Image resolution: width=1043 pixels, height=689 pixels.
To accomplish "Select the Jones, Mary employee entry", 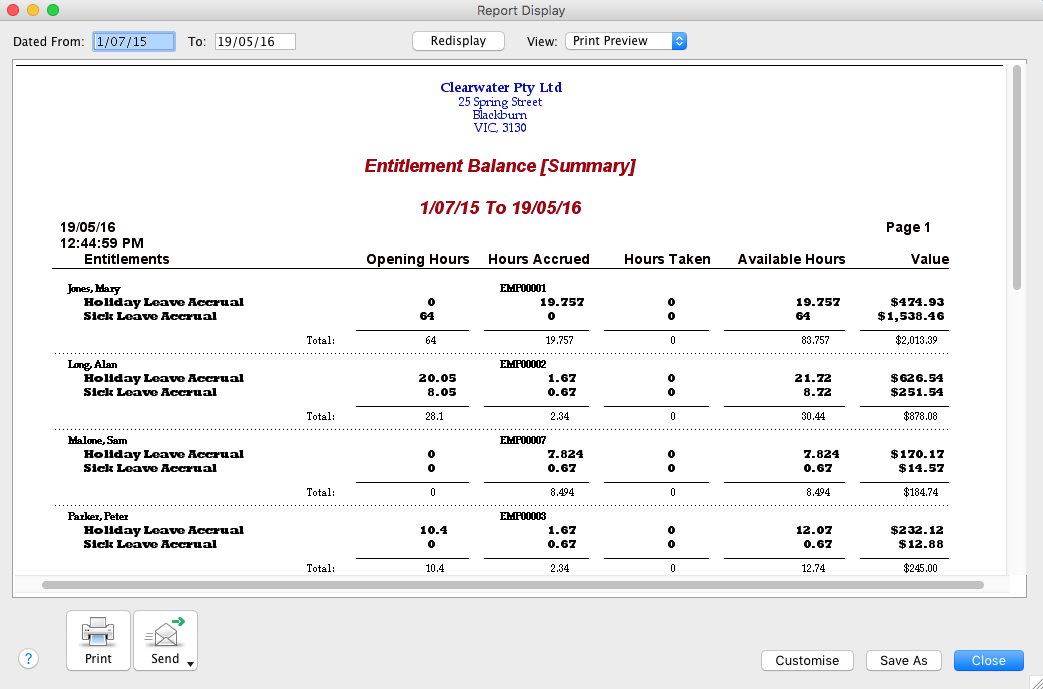I will click(x=94, y=288).
